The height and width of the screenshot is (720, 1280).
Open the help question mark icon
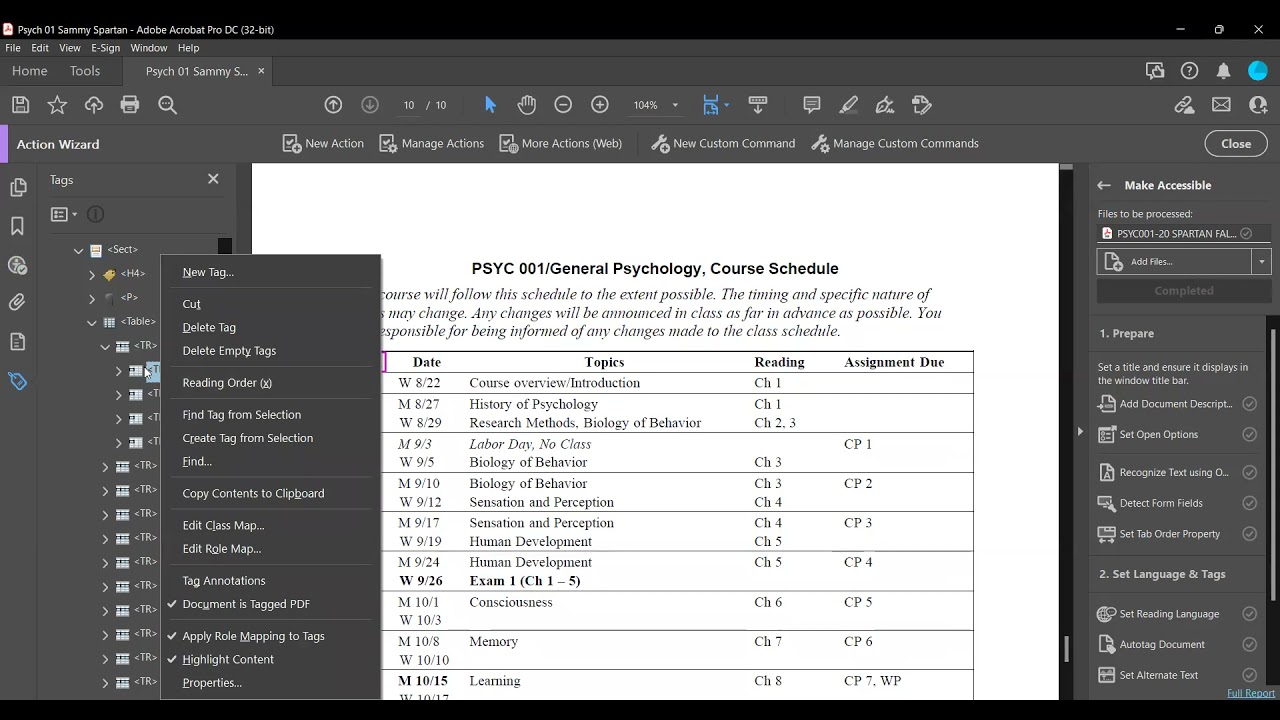pyautogui.click(x=1189, y=71)
